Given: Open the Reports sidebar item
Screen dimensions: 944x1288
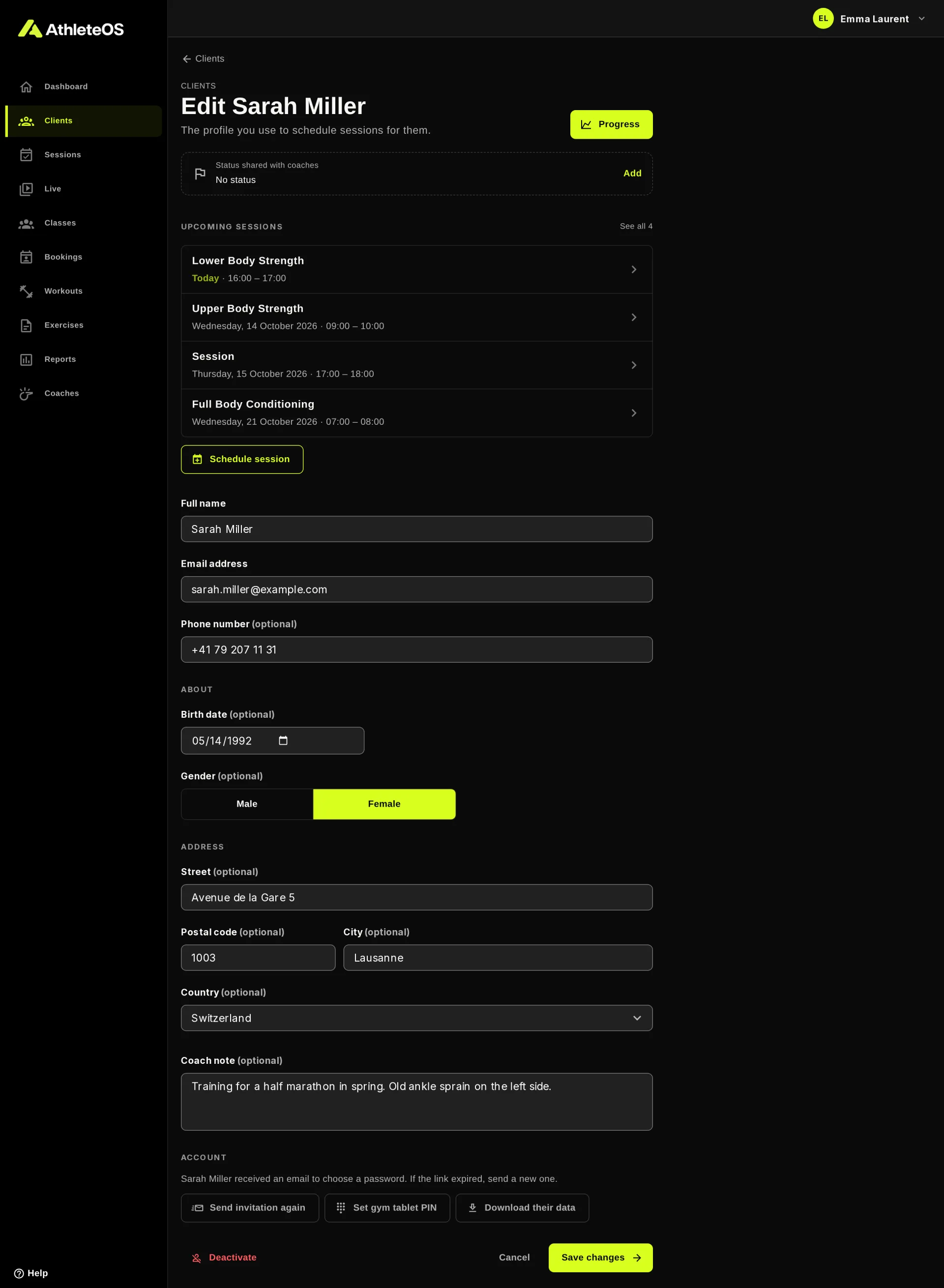Looking at the screenshot, I should (84, 359).
